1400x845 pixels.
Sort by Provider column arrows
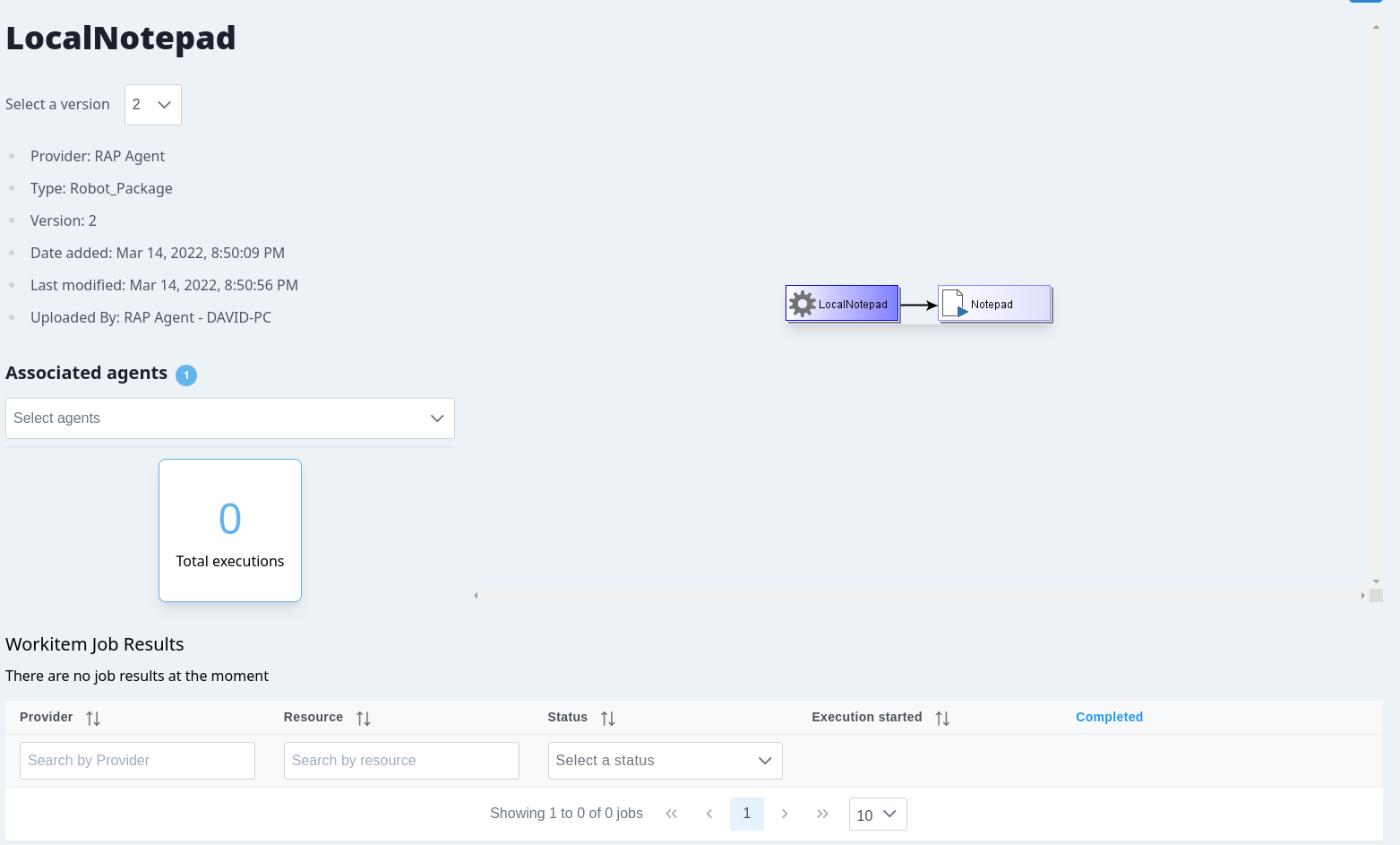coord(93,718)
